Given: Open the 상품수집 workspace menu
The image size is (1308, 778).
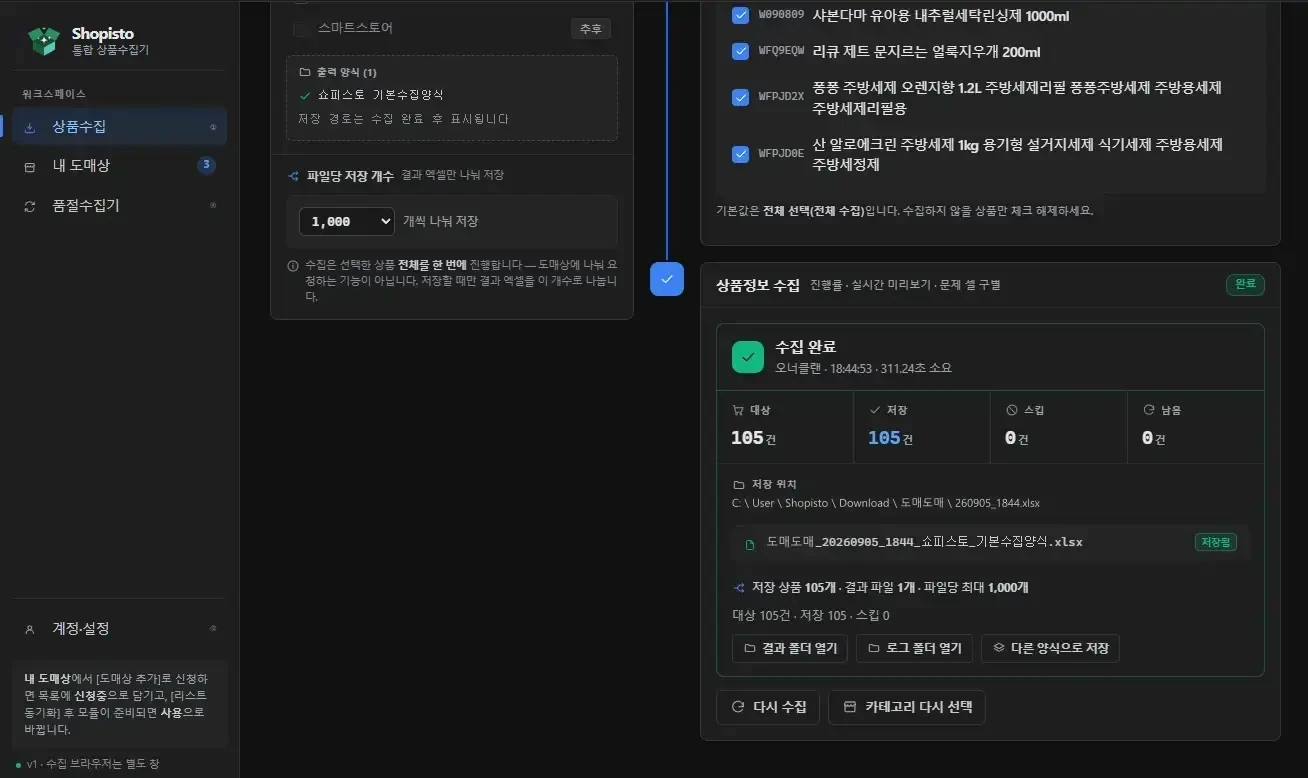Looking at the screenshot, I should tap(119, 127).
